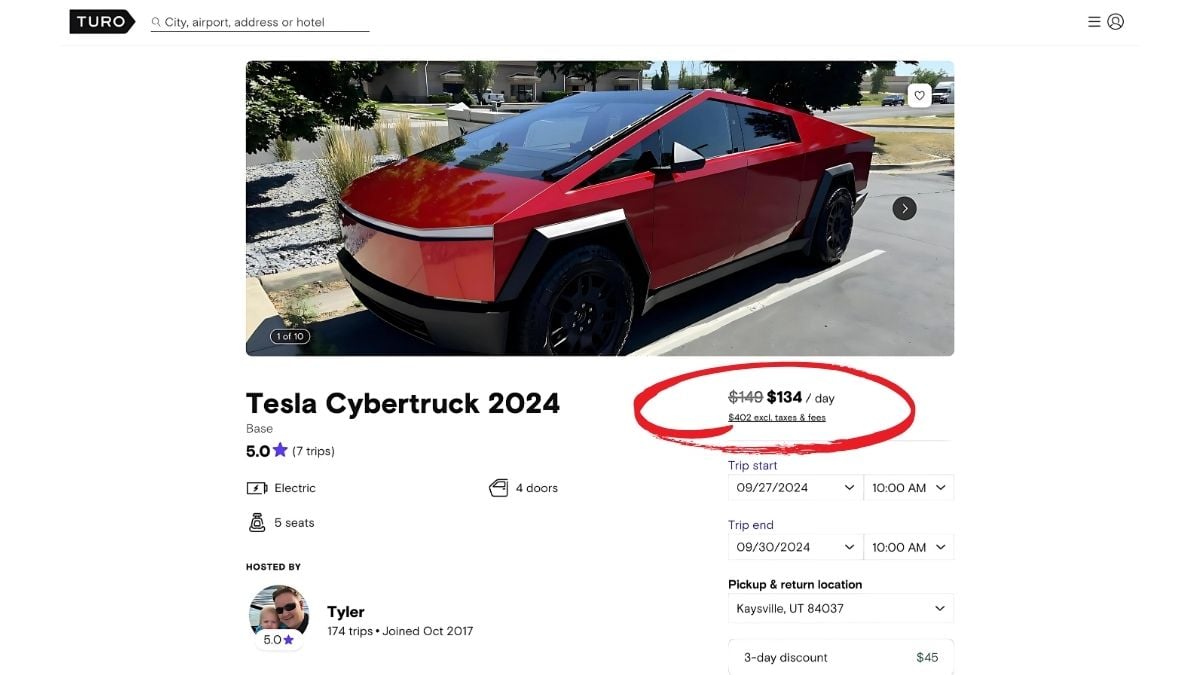Open the main Cybertruck photo
The height and width of the screenshot is (675, 1200).
click(x=600, y=208)
